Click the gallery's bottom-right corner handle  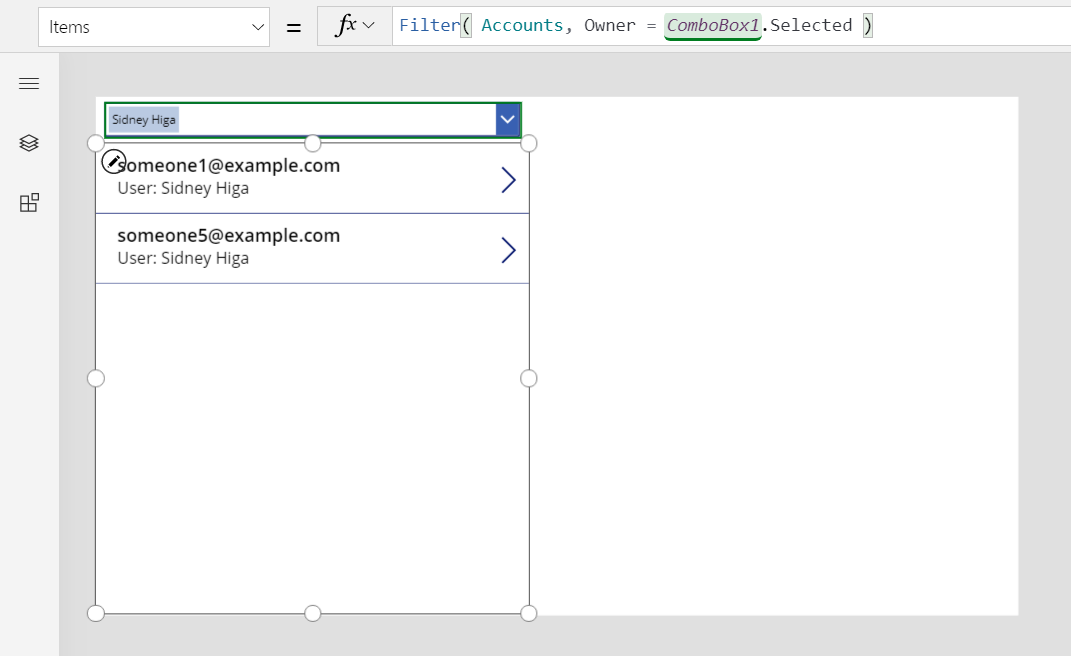click(529, 614)
